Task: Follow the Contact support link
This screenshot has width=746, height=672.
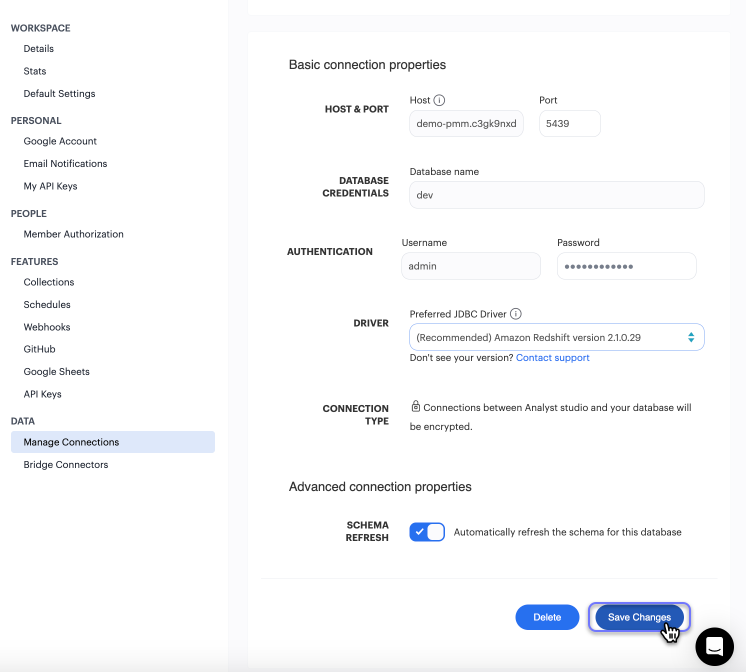Action: [x=552, y=358]
